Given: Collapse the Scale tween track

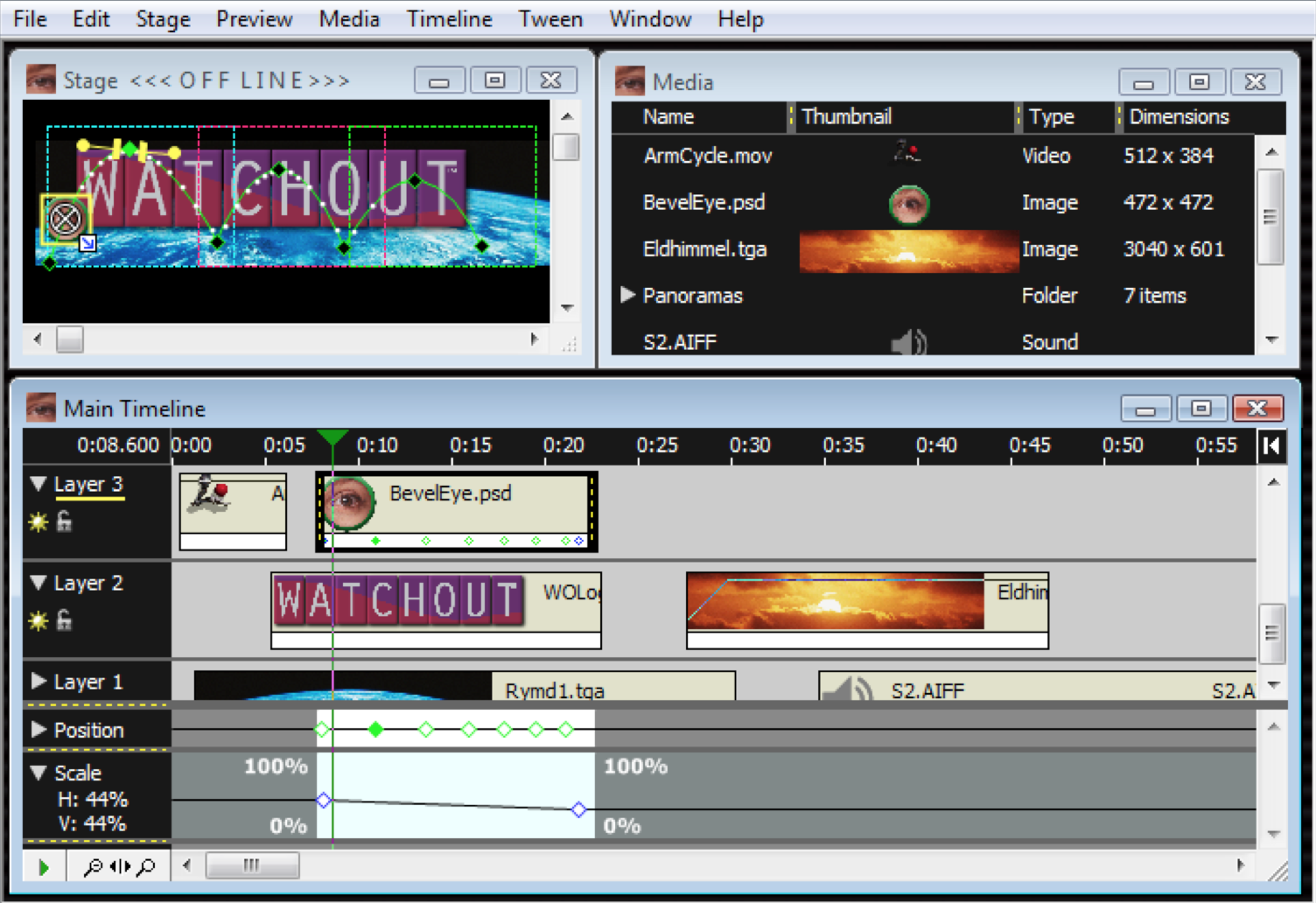Looking at the screenshot, I should coord(38,772).
